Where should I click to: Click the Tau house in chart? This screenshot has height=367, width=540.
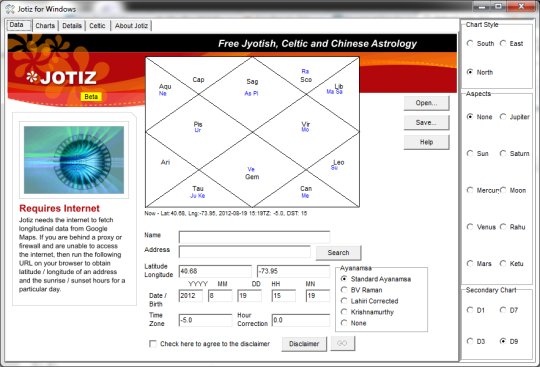pyautogui.click(x=198, y=188)
